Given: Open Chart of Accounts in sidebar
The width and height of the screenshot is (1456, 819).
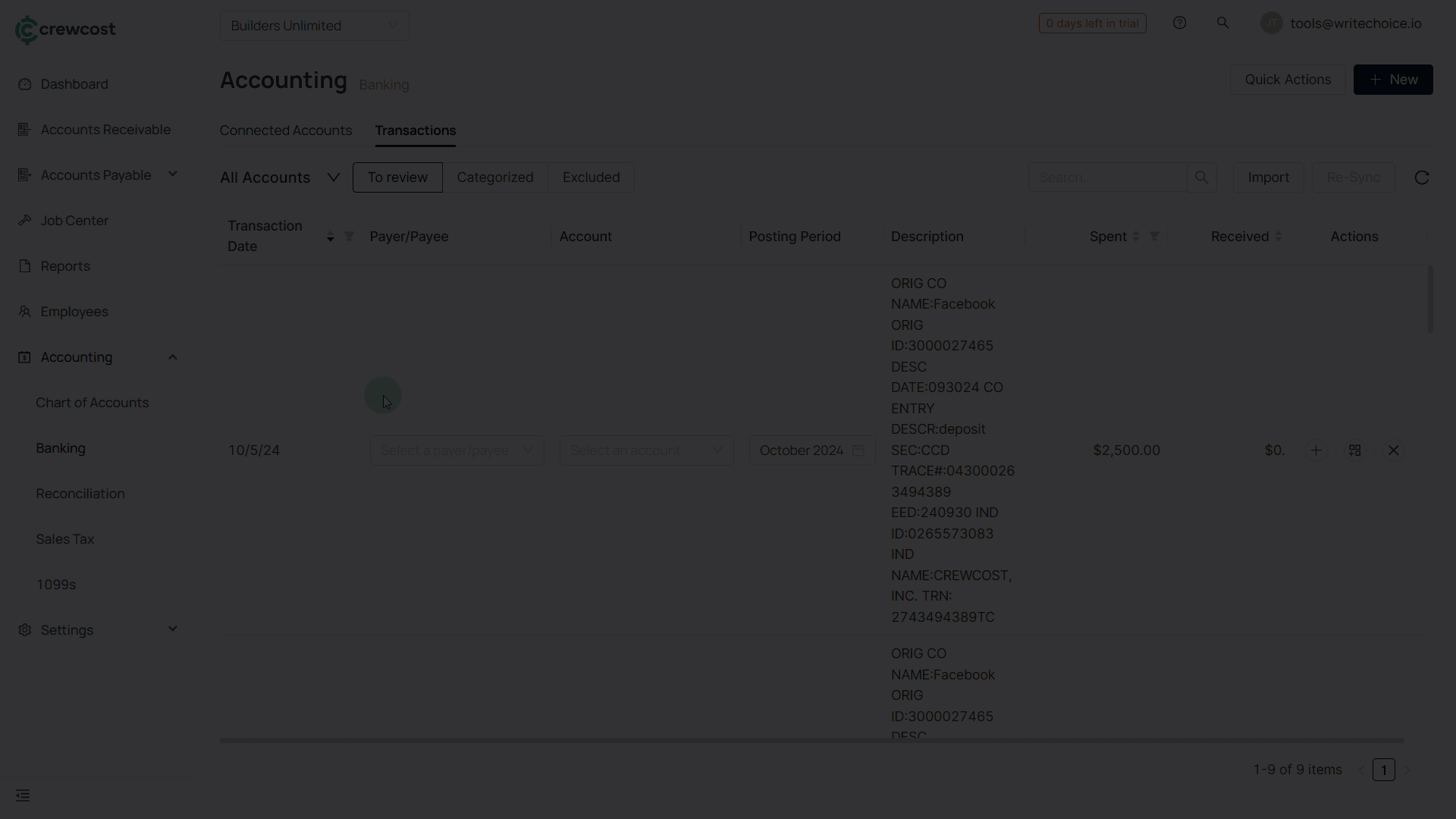Looking at the screenshot, I should point(93,403).
